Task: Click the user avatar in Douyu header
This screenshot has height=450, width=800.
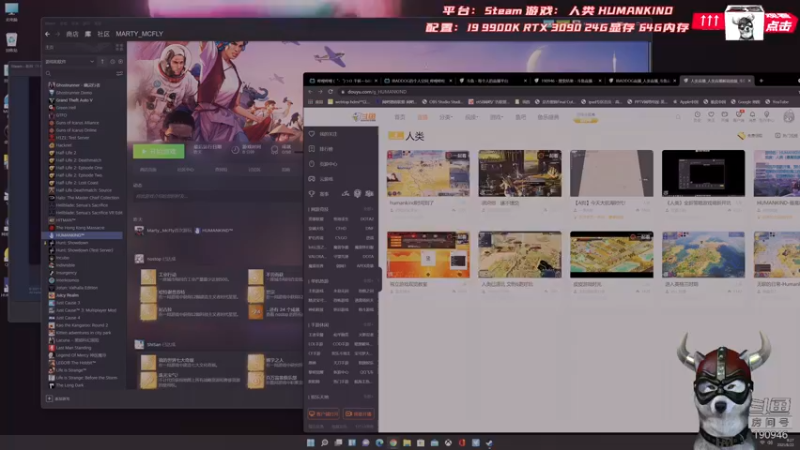Action: (789, 116)
